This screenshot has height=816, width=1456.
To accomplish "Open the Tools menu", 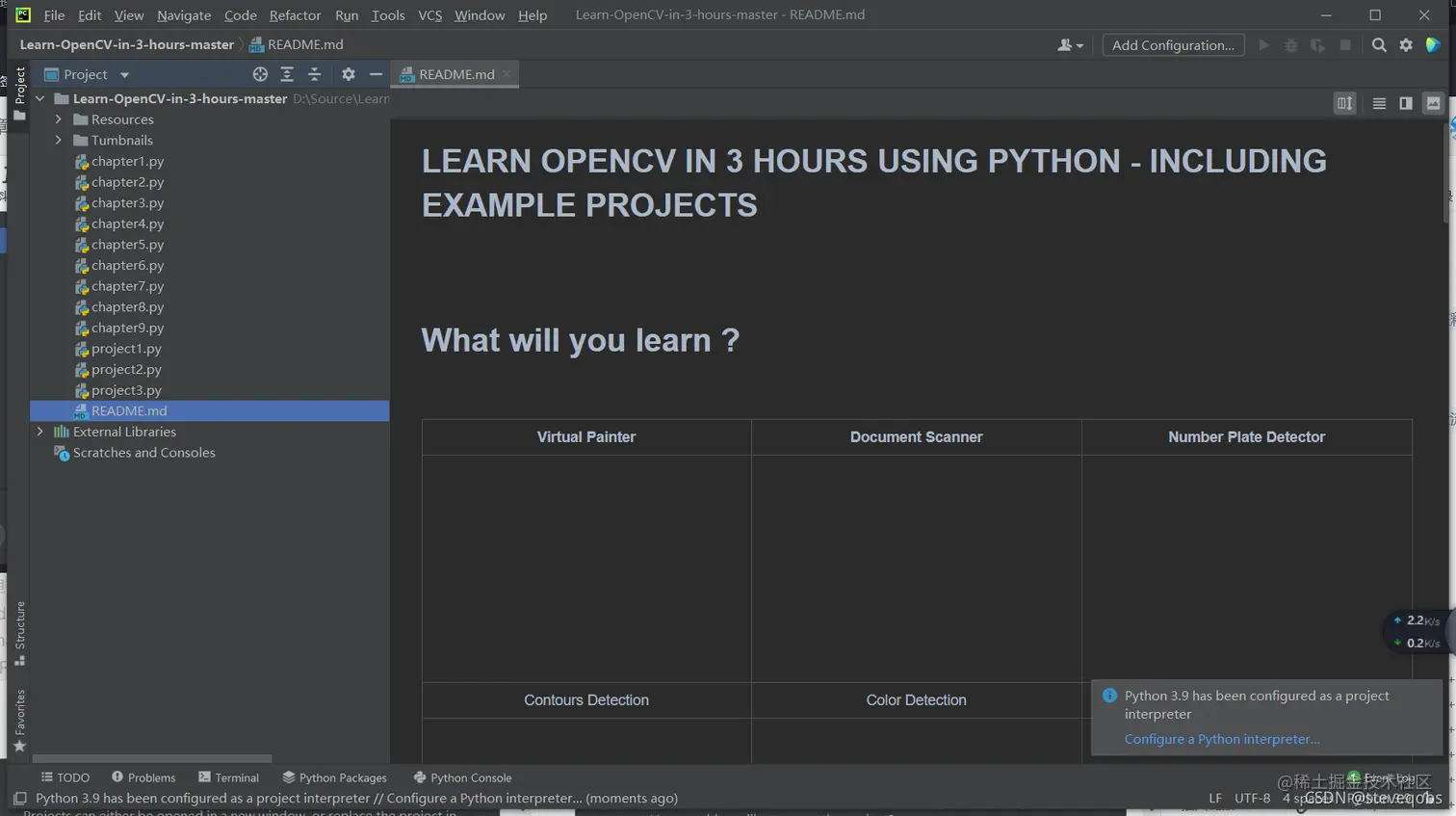I will point(388,15).
